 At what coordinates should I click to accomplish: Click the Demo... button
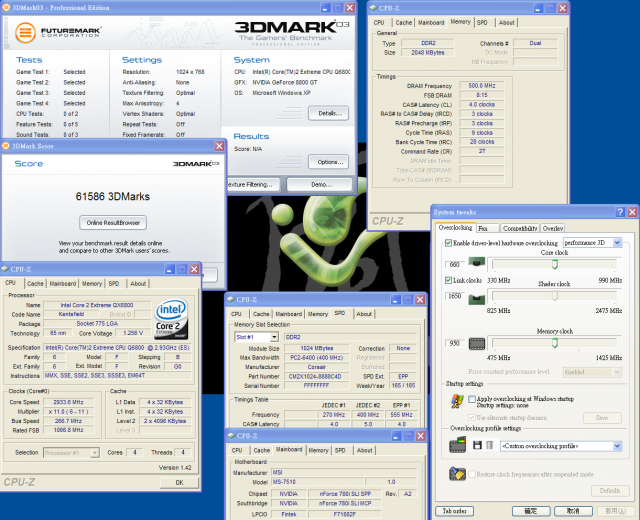[x=319, y=184]
